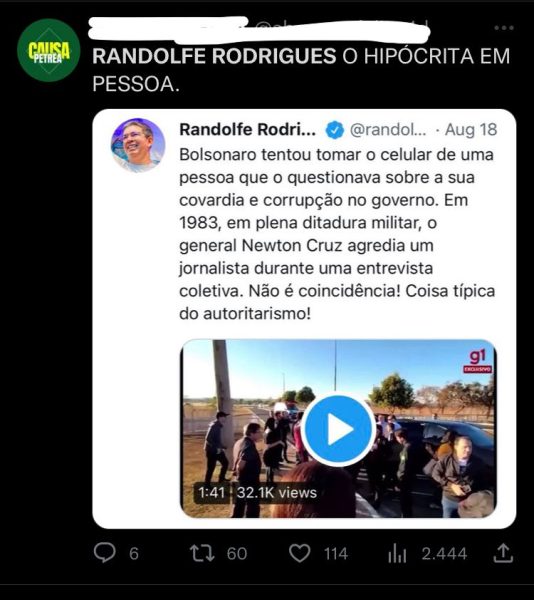
Task: Open the reply comment icon
Action: click(104, 553)
